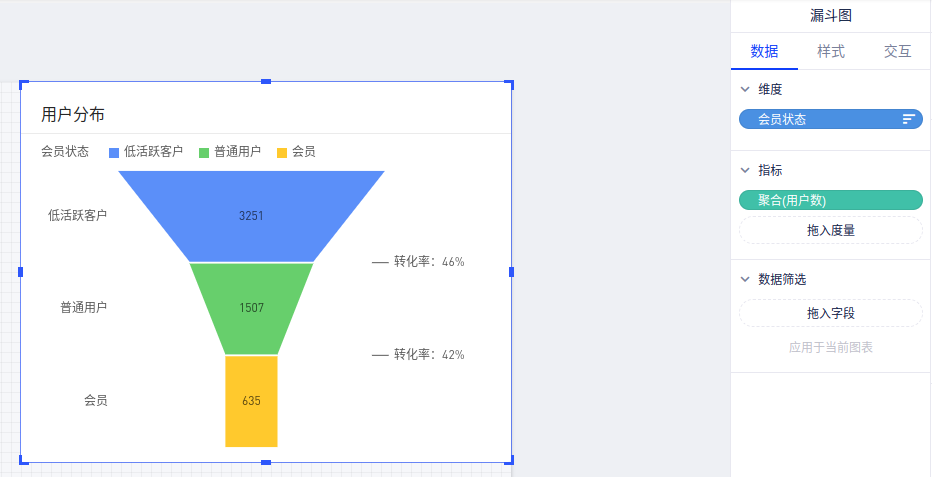Collapse the 指标 section

click(745, 170)
